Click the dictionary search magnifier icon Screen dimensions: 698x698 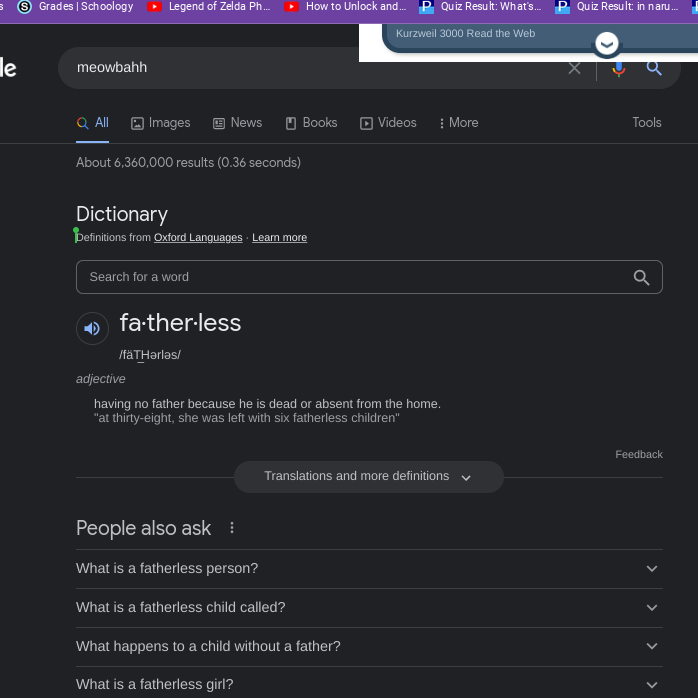[x=641, y=277]
